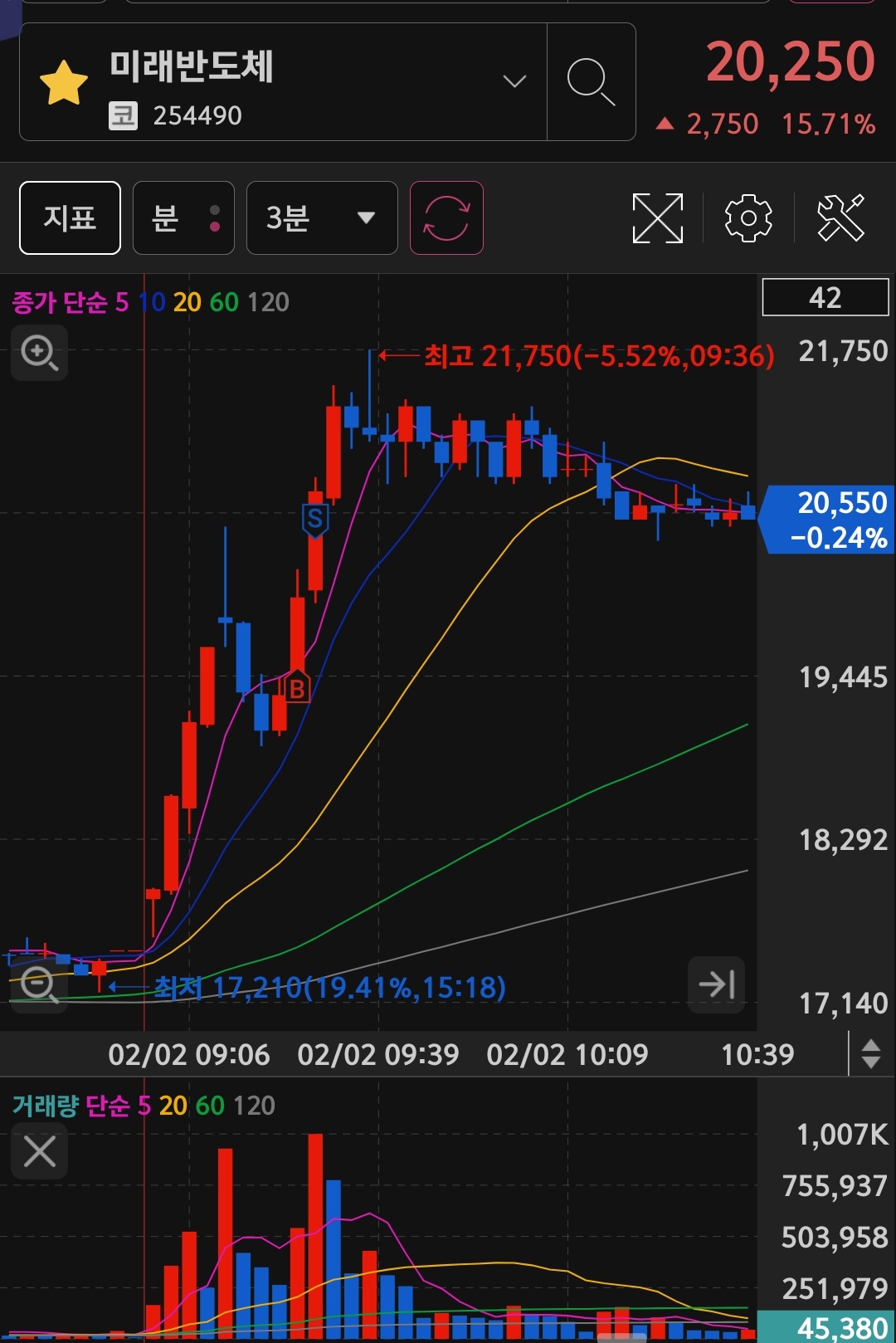Select moving average 120 legend
The image size is (896, 1343).
268,302
